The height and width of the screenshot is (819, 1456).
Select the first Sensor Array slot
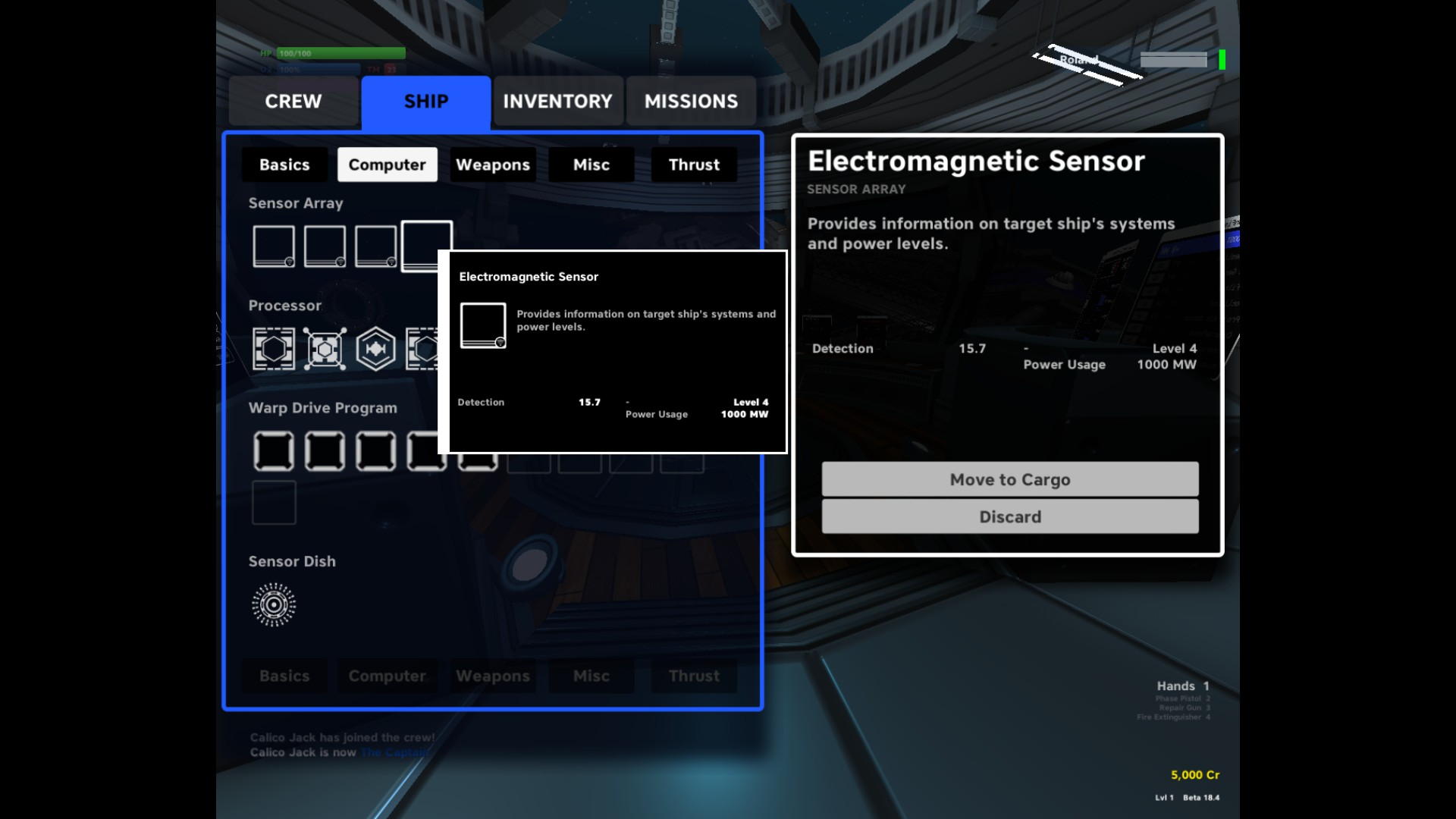(x=273, y=246)
